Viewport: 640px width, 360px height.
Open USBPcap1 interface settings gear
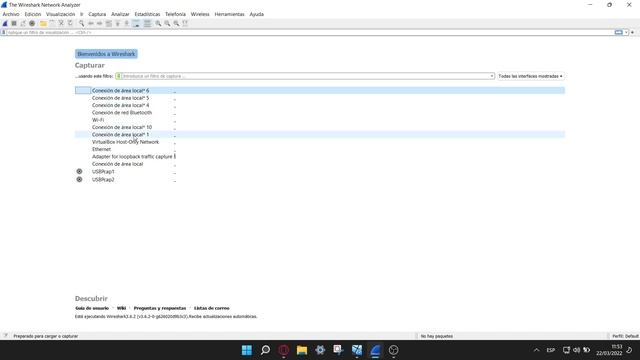click(x=79, y=171)
